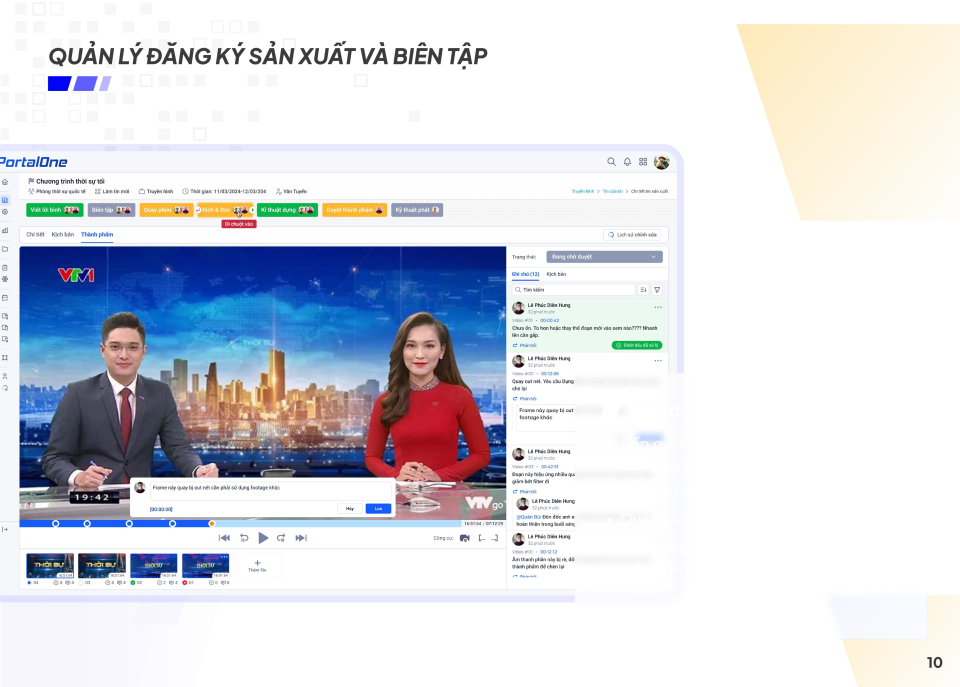This screenshot has width=960, height=687.
Task: Select the Thành phẩm tab
Action: 97,235
